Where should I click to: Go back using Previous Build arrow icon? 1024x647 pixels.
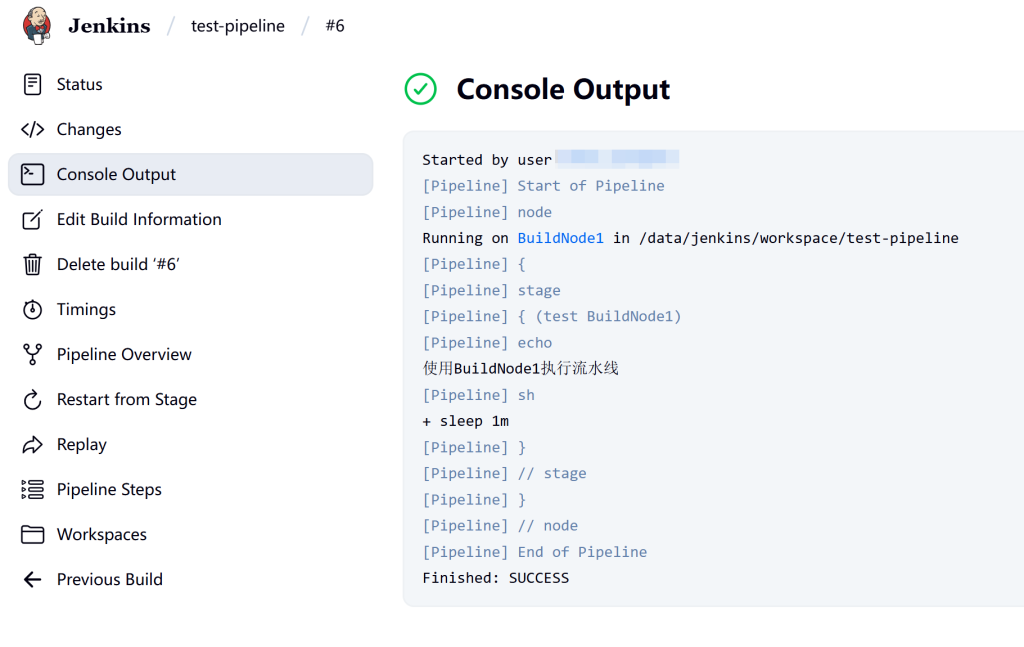33,580
